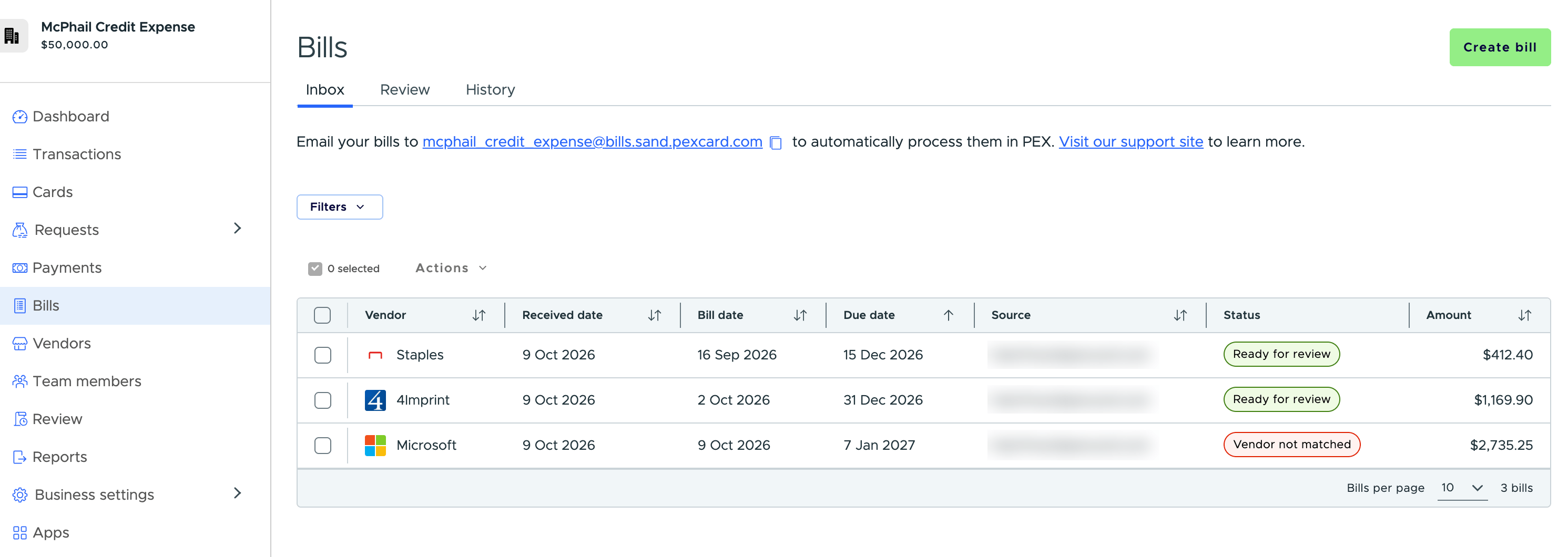Sort by Amount column arrows

pos(1524,315)
